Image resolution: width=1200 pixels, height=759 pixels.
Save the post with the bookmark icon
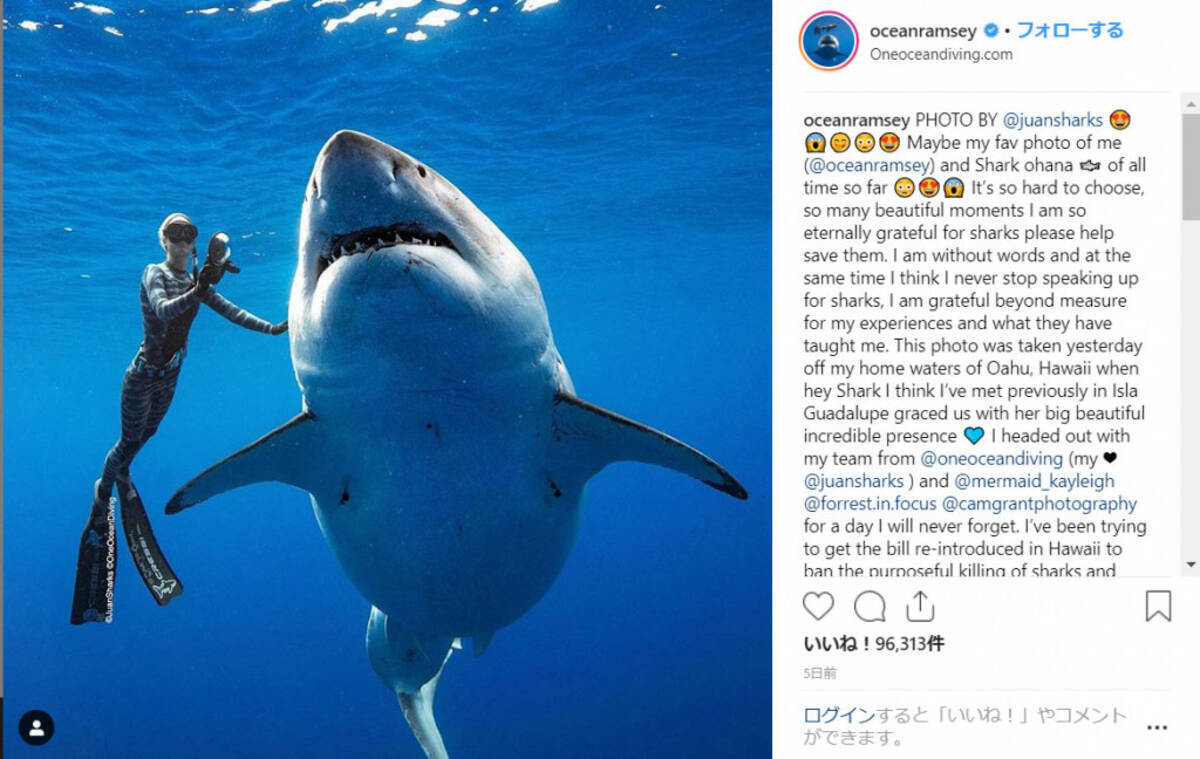1157,606
